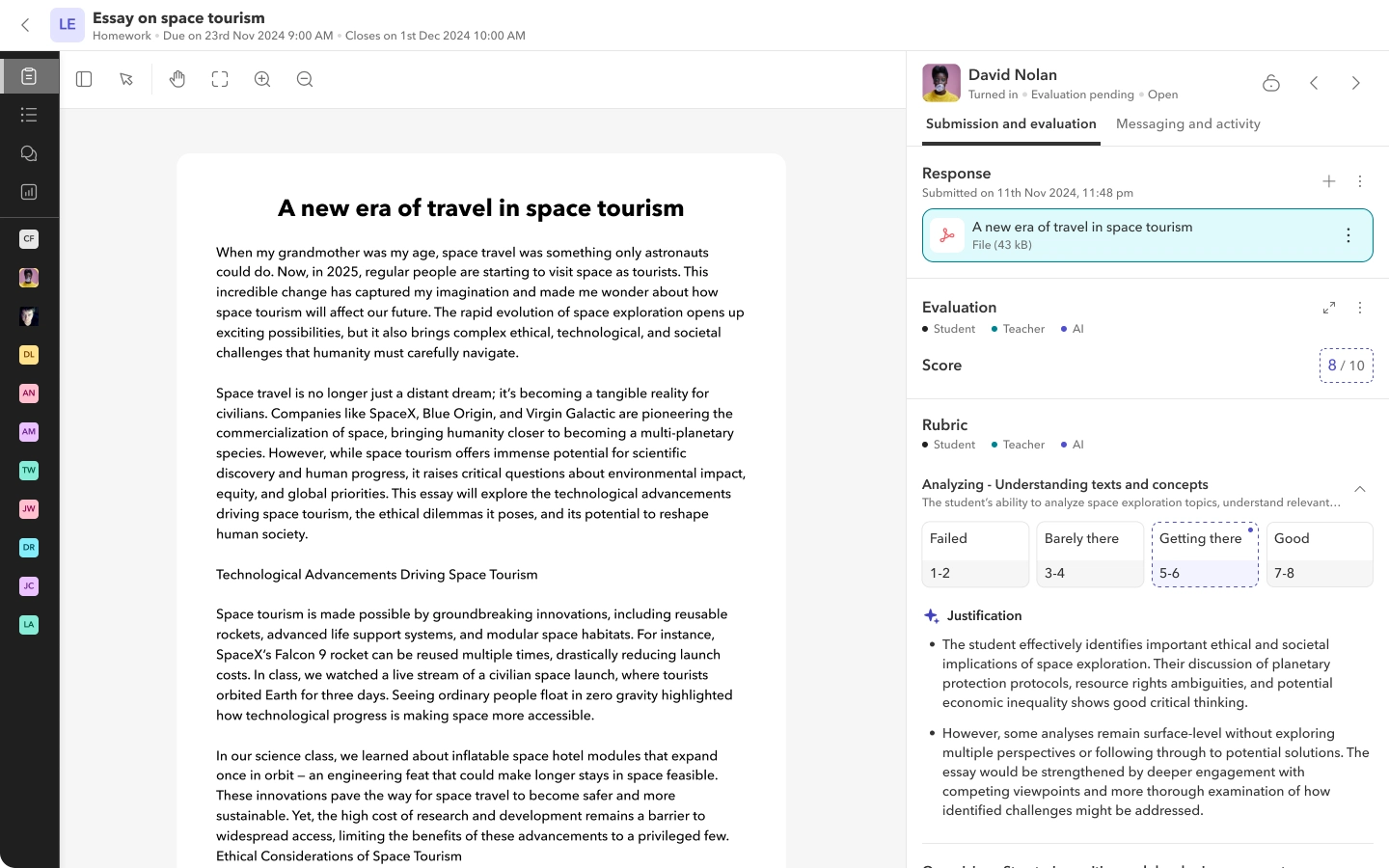Click the 8/10 score field

tap(1346, 366)
